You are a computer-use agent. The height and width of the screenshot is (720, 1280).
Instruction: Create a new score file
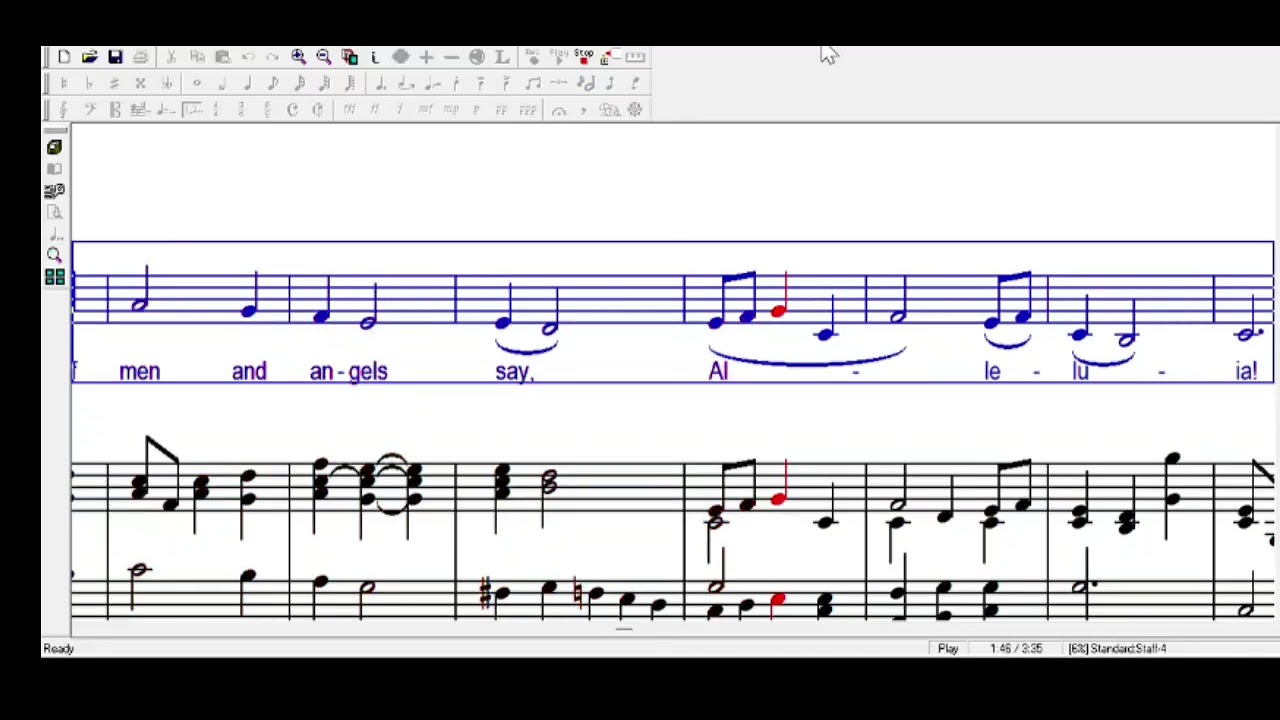64,57
